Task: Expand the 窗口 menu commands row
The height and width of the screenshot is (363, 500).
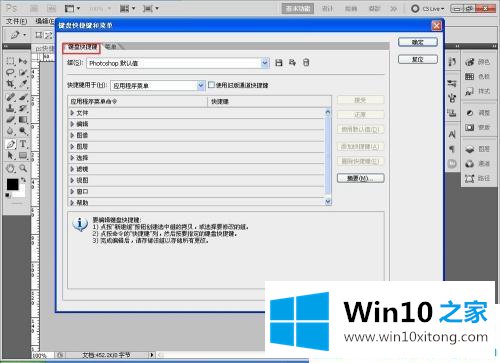Action: point(196,192)
